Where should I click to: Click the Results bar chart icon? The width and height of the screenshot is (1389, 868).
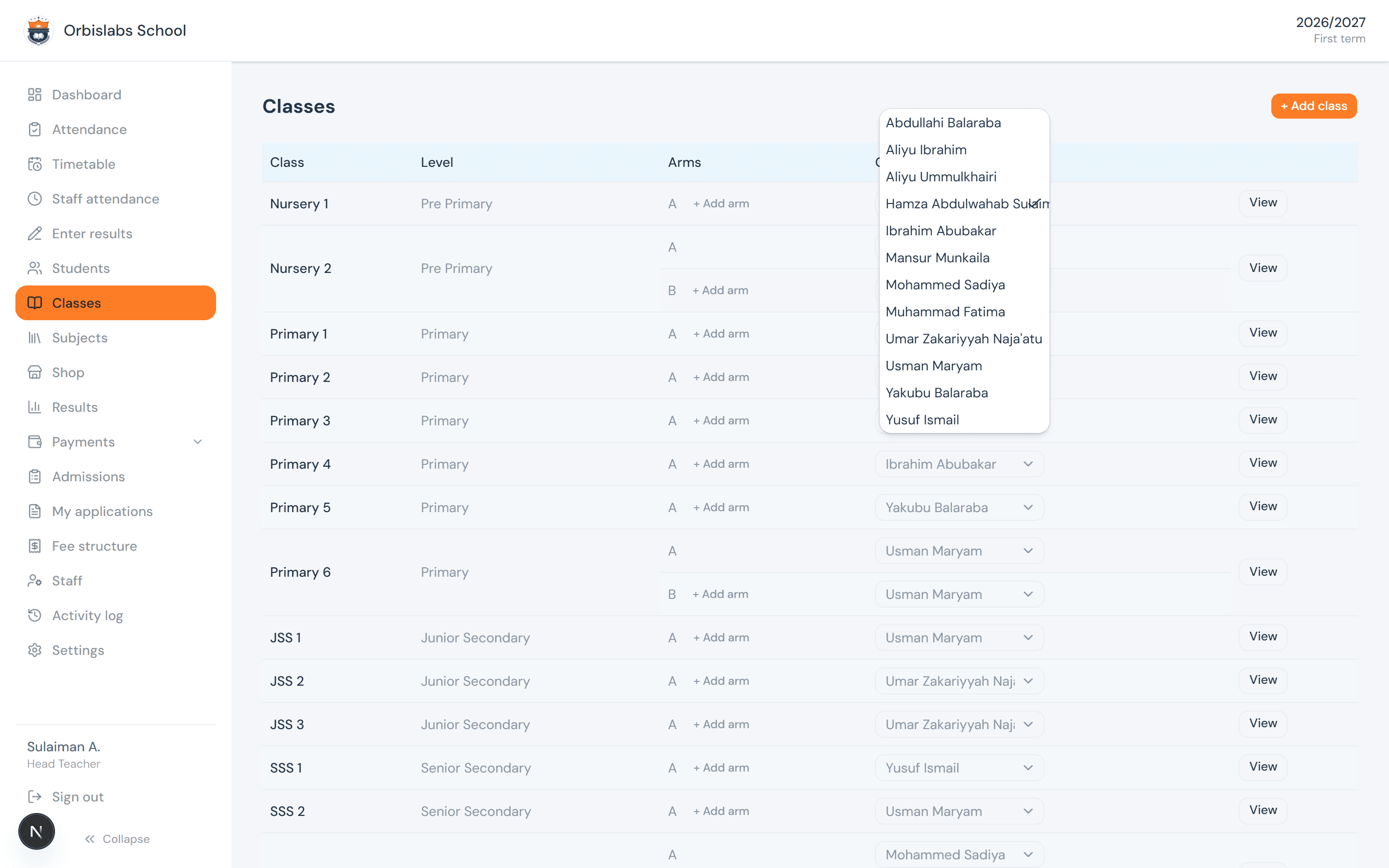[x=34, y=407]
